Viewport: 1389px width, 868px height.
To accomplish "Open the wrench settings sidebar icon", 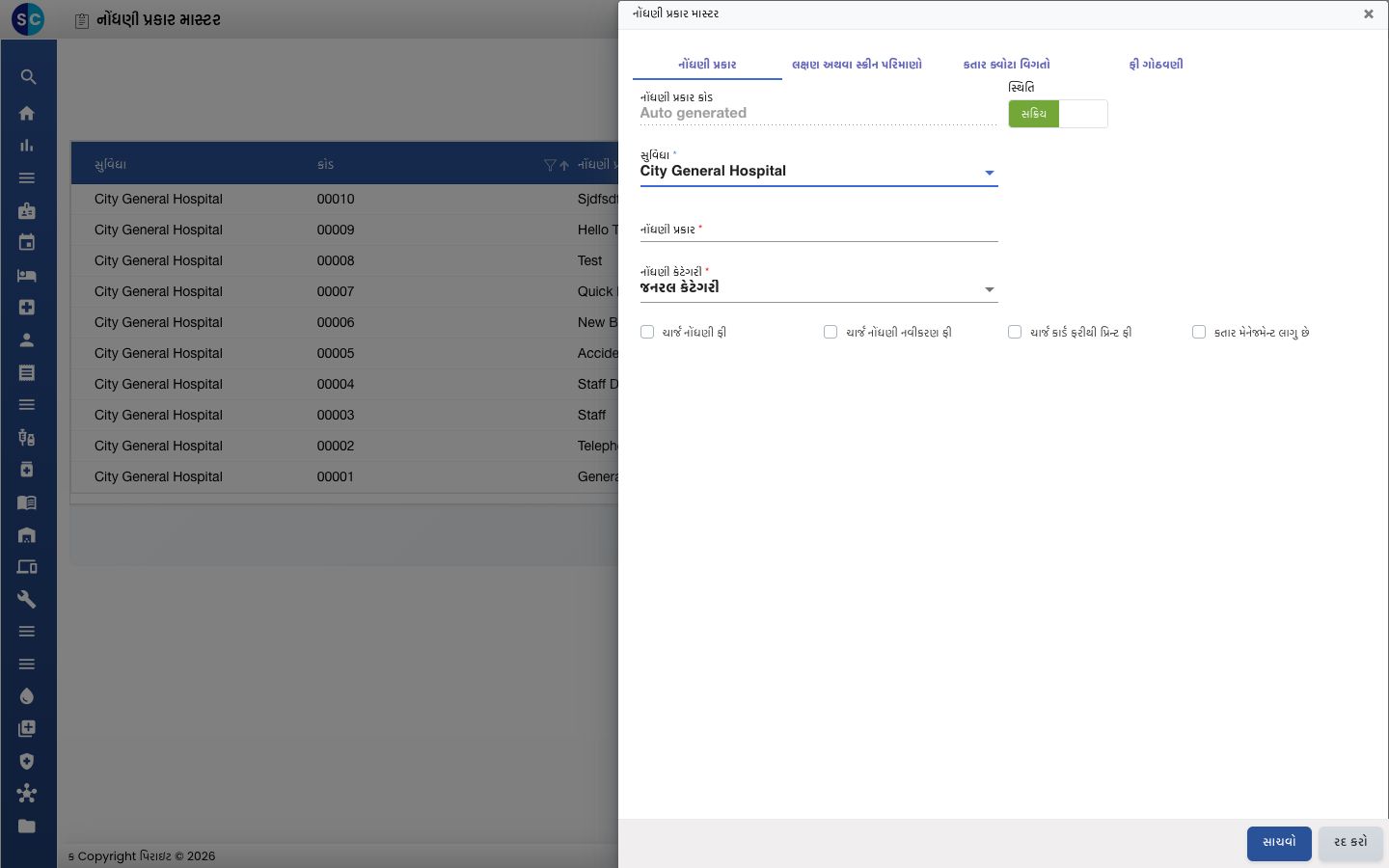I will tap(27, 599).
